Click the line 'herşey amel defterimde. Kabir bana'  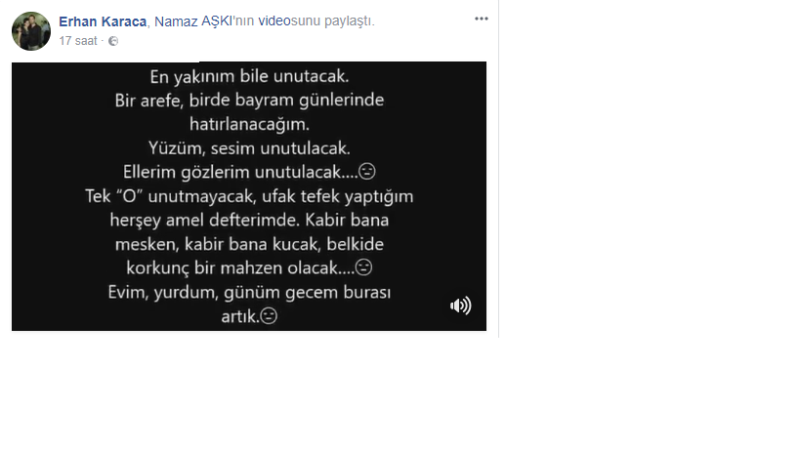[249, 220]
